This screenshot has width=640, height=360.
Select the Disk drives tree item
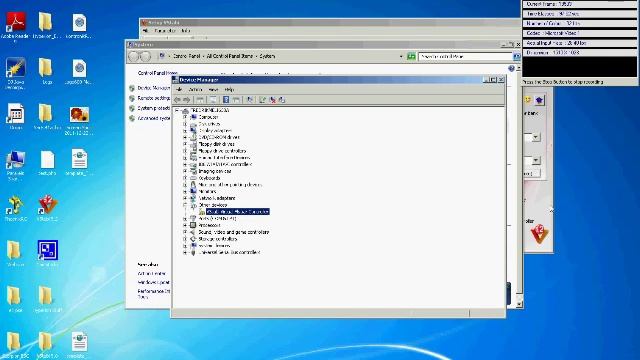coord(209,124)
